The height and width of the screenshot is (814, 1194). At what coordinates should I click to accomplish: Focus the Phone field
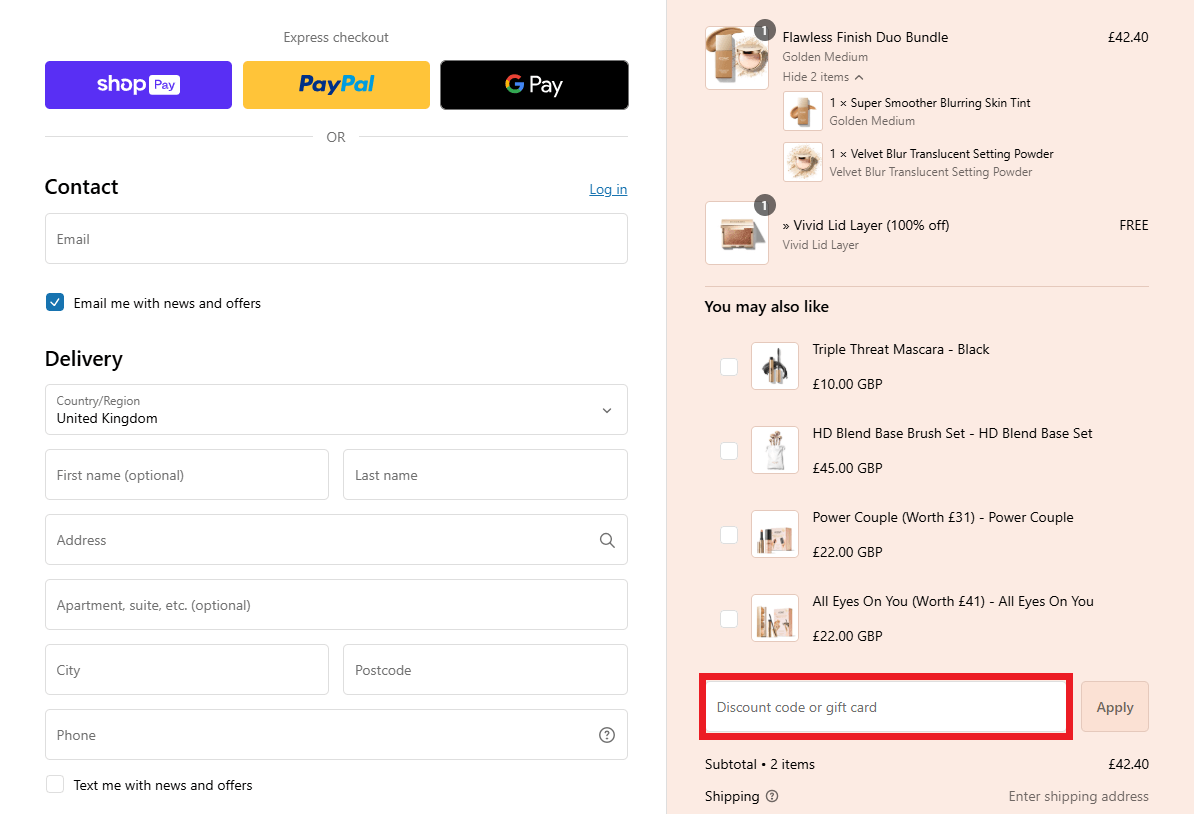coord(336,735)
